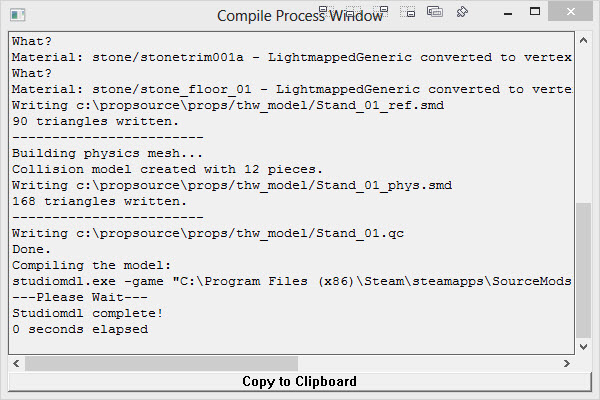This screenshot has width=600, height=400.
Task: Pin the window using the pushpin icon
Action: tap(462, 12)
